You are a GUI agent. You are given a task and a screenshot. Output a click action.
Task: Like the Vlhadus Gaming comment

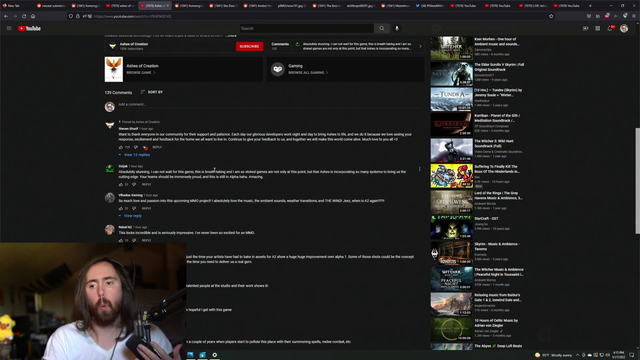[121, 209]
